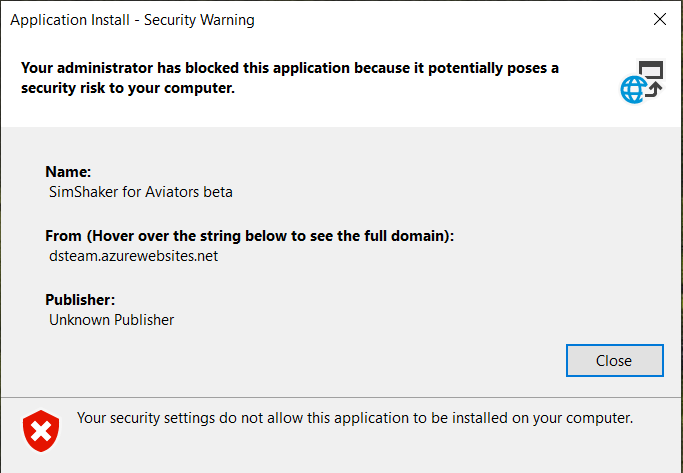Click the Unknown Publisher text

112,320
